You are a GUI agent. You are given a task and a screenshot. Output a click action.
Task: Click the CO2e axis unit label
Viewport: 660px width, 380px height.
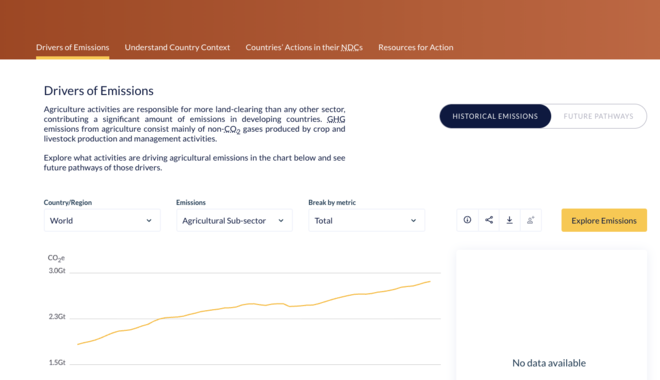[x=56, y=258]
